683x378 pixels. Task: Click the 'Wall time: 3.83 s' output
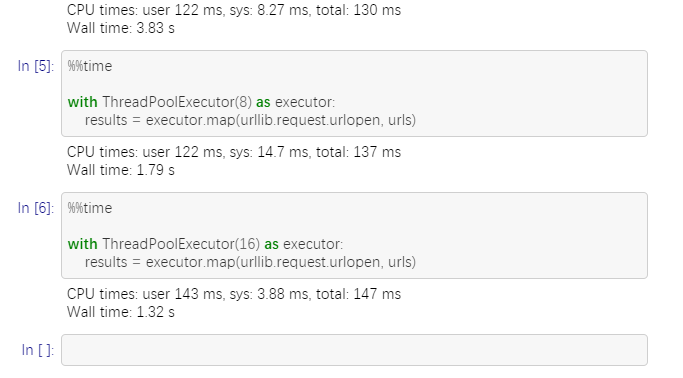(121, 28)
